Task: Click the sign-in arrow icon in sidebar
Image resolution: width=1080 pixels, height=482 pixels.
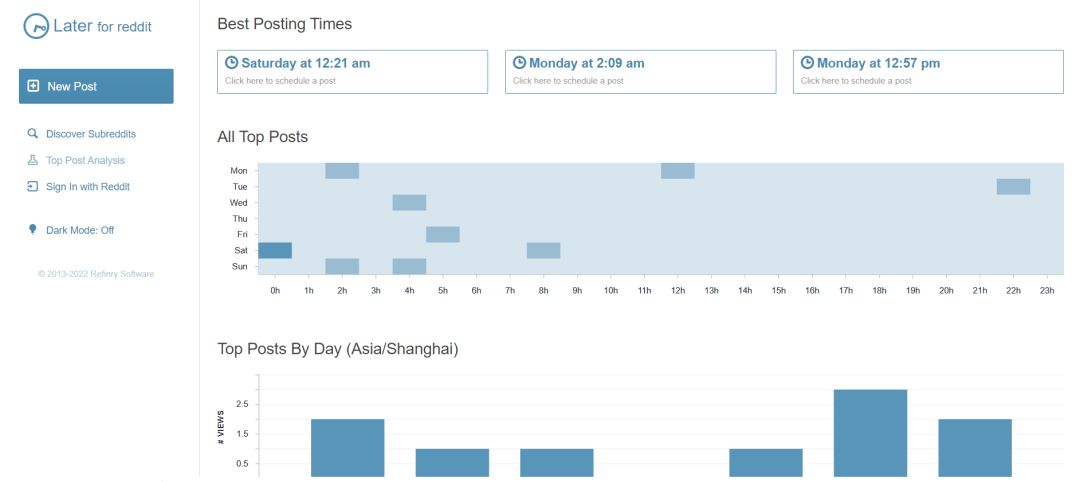Action: point(32,186)
